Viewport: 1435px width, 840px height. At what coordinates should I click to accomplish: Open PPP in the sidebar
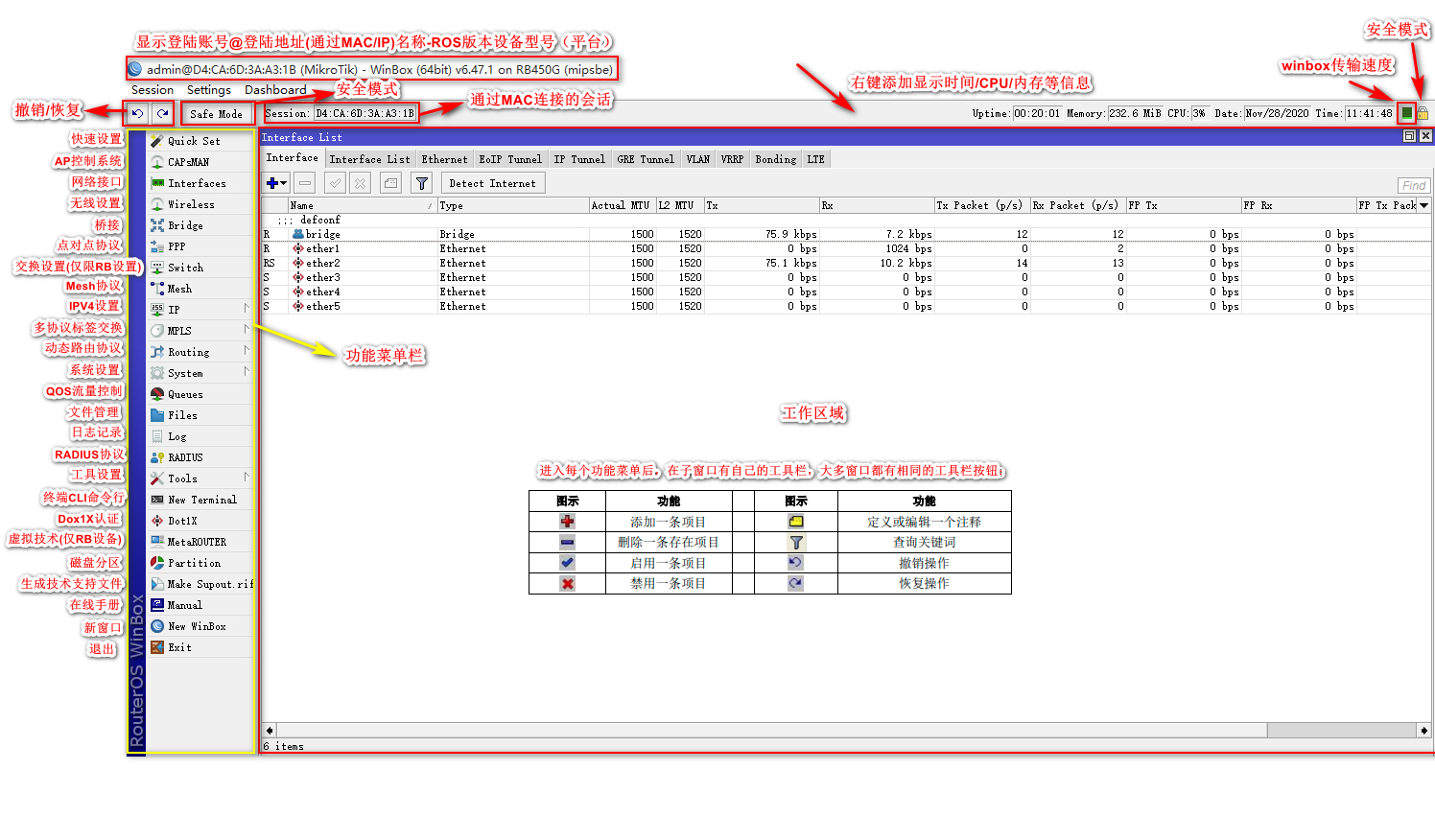(200, 246)
